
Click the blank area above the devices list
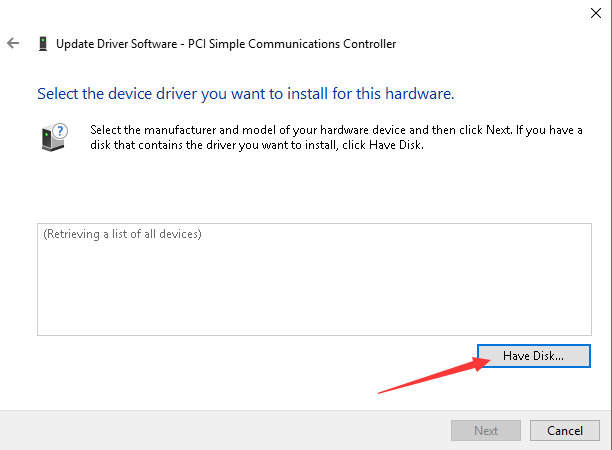coord(314,187)
